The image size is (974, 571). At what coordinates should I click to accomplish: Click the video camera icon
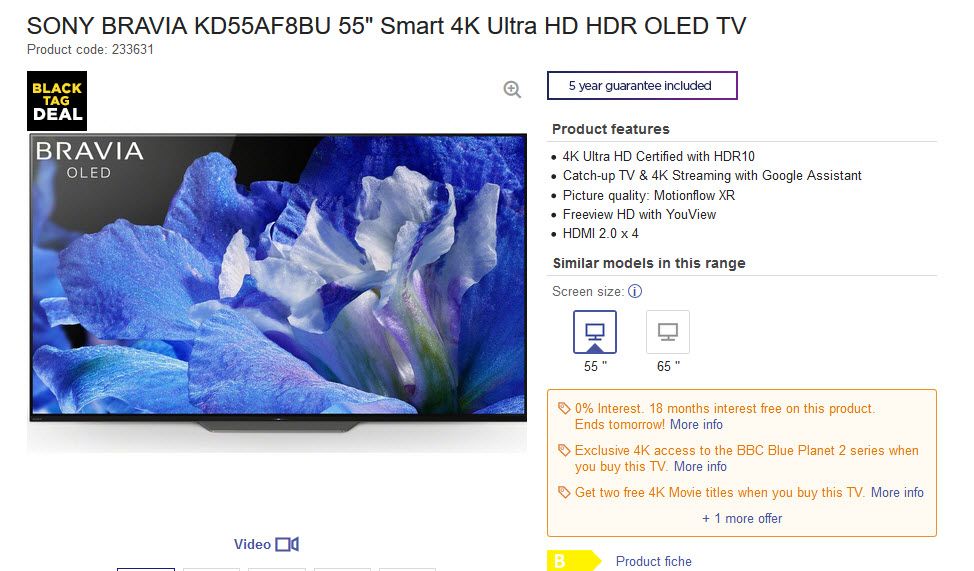coord(287,544)
